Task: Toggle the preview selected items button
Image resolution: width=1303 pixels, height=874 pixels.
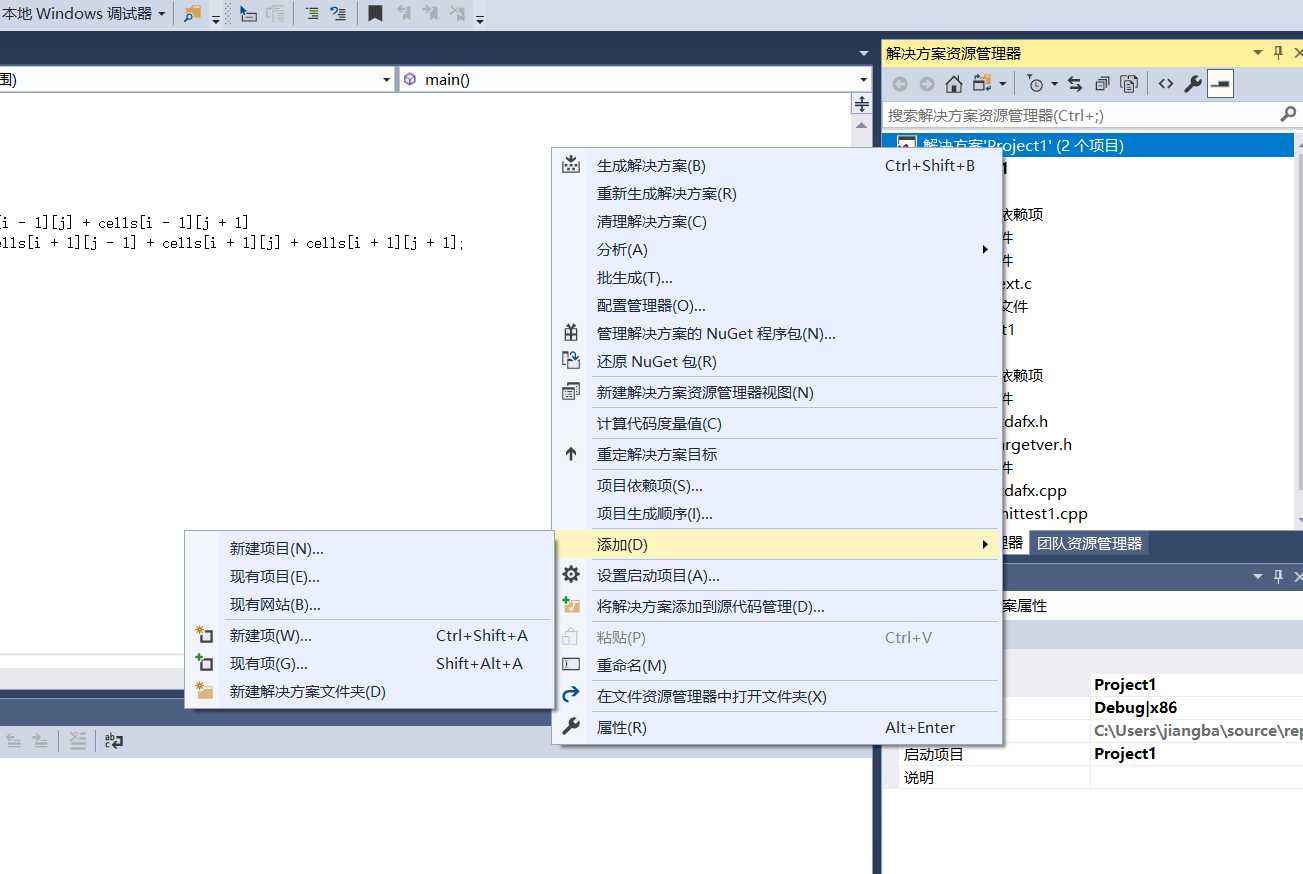Action: tap(1220, 84)
